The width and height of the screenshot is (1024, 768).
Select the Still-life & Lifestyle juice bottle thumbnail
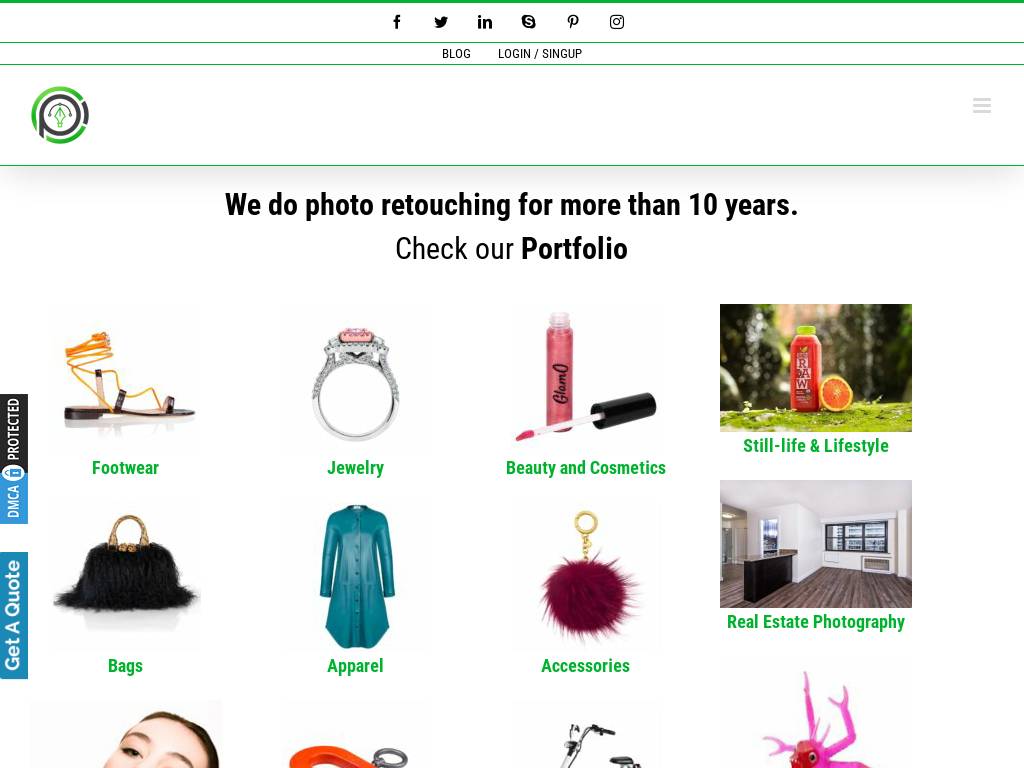pos(816,368)
